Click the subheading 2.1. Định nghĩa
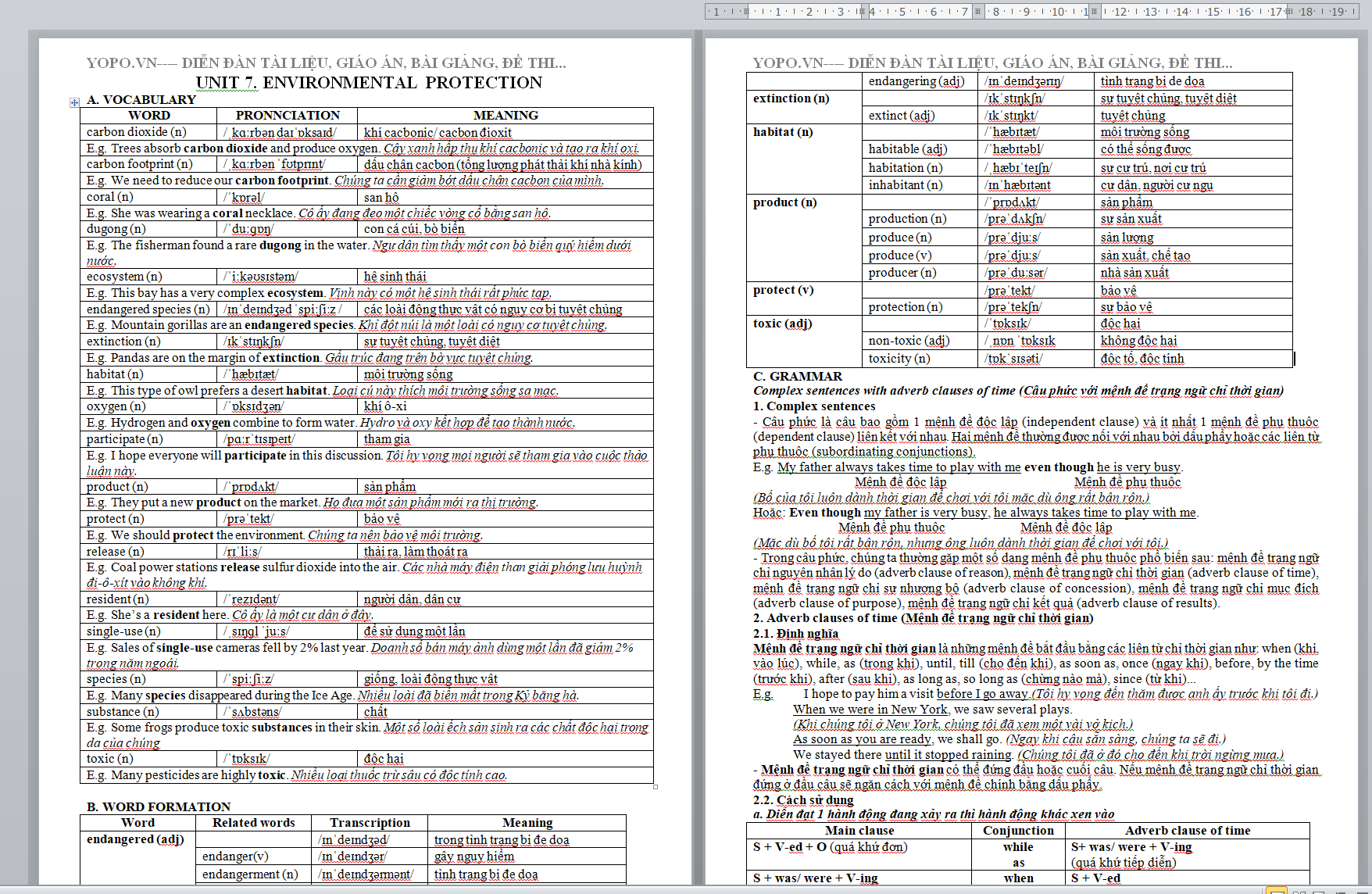Screen dimensions: 1372x894 (795, 633)
